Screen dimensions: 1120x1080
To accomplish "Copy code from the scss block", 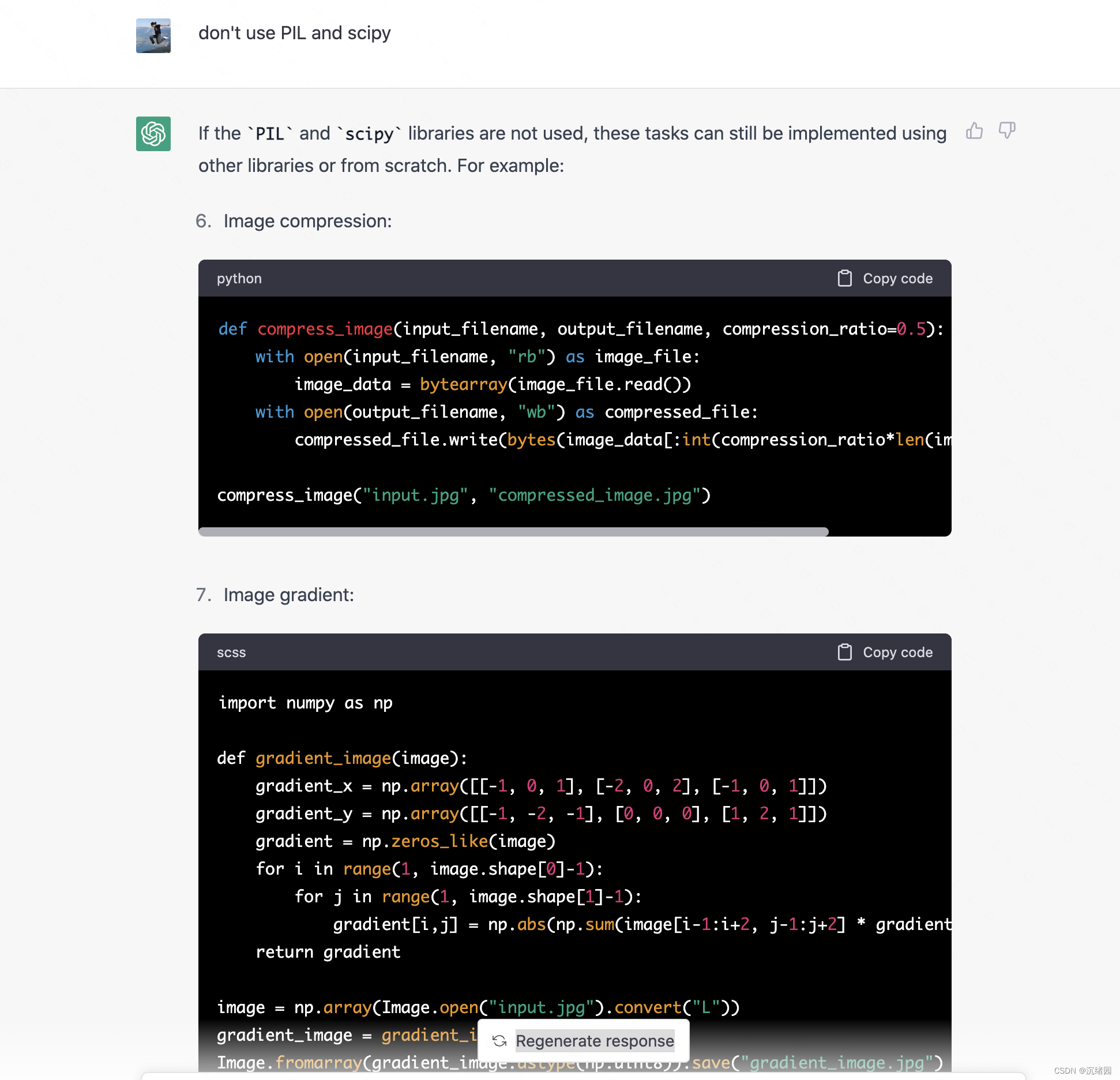I will click(x=885, y=652).
